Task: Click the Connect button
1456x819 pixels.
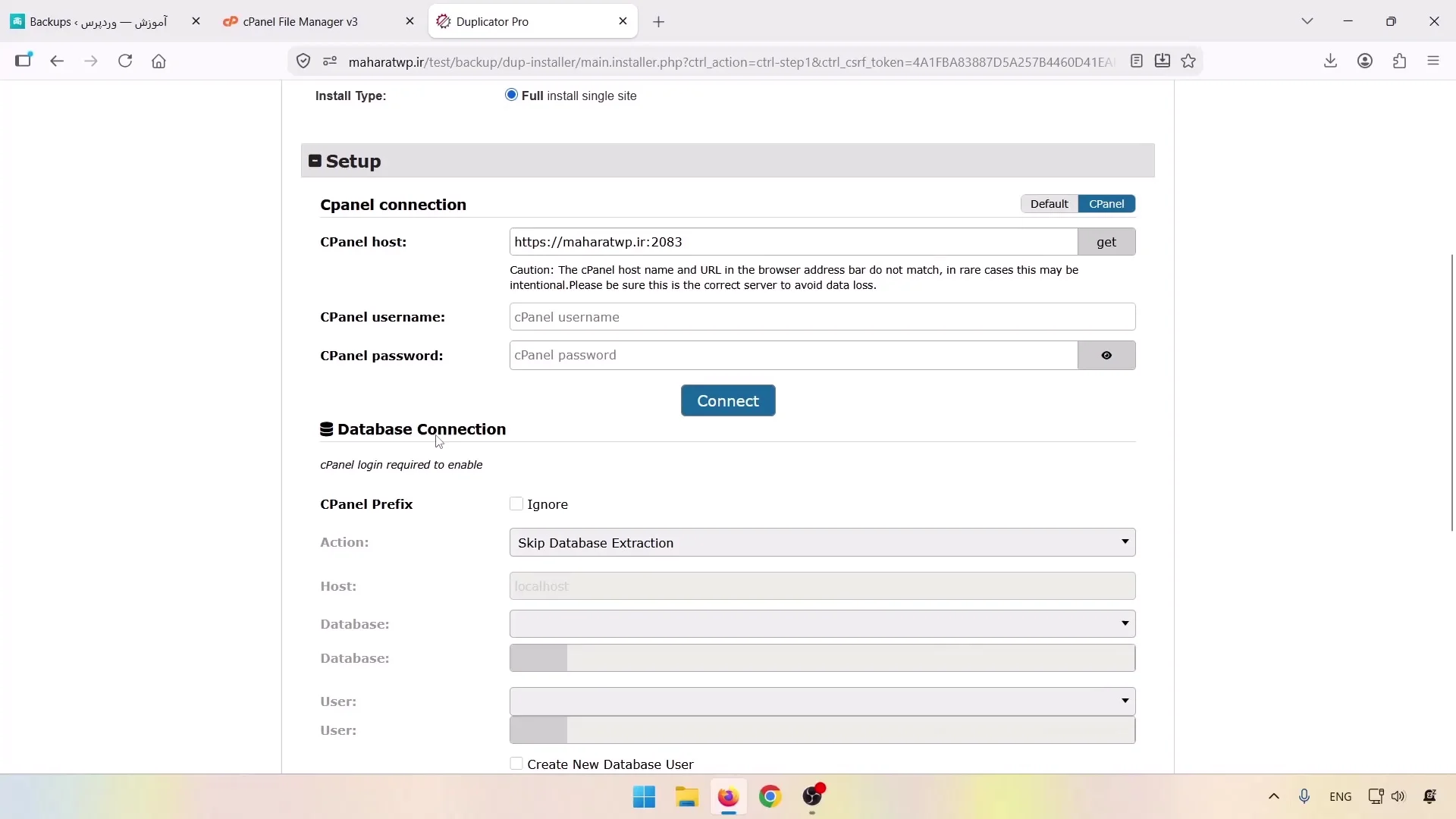Action: (728, 400)
